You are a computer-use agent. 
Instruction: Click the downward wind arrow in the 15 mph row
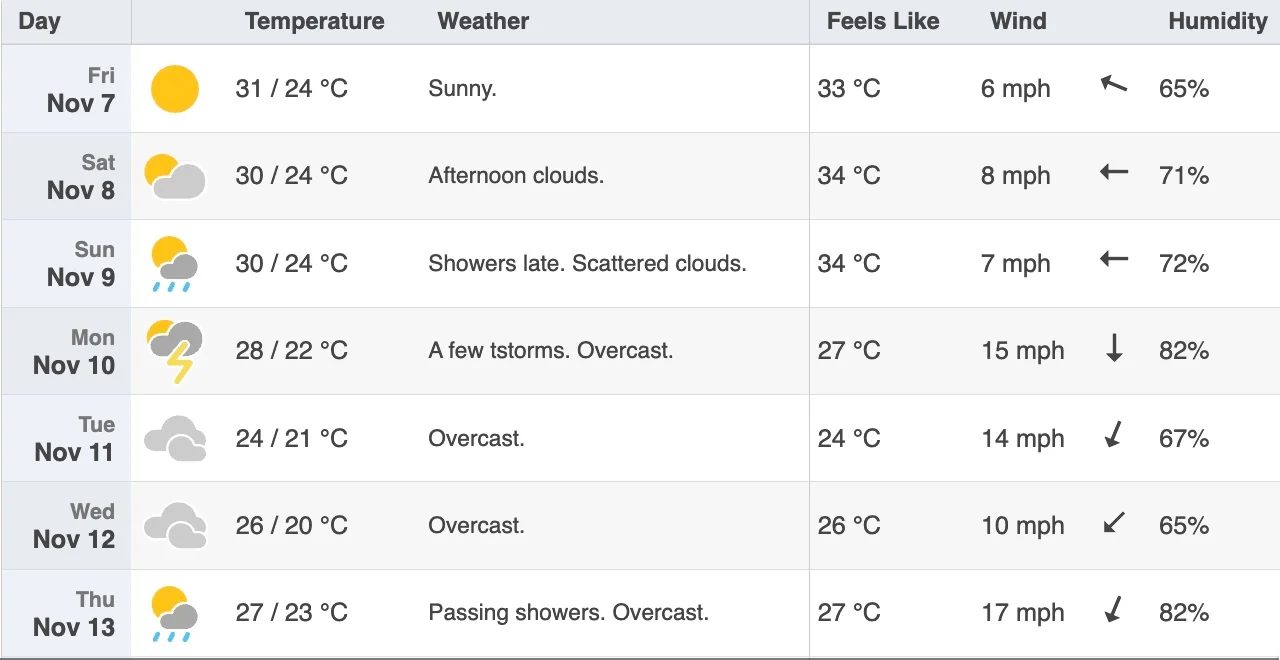1114,349
